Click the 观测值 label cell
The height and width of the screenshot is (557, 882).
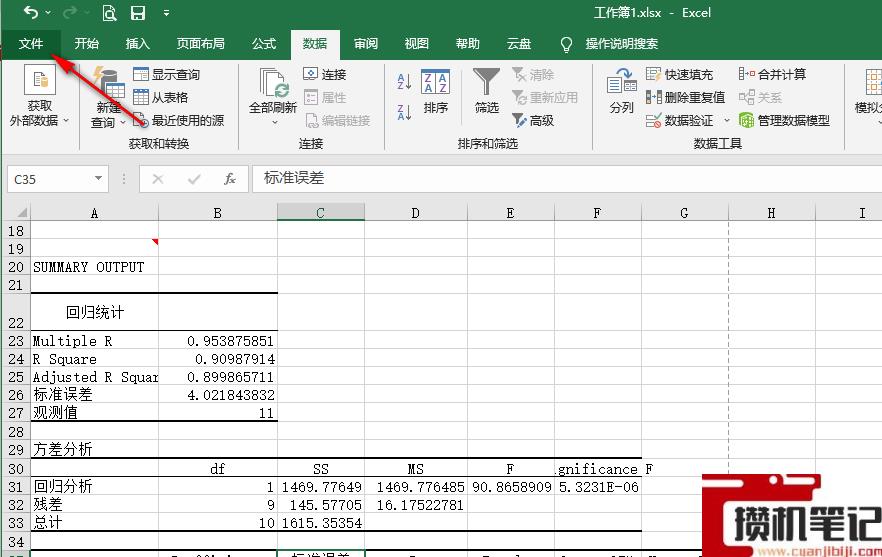(94, 413)
